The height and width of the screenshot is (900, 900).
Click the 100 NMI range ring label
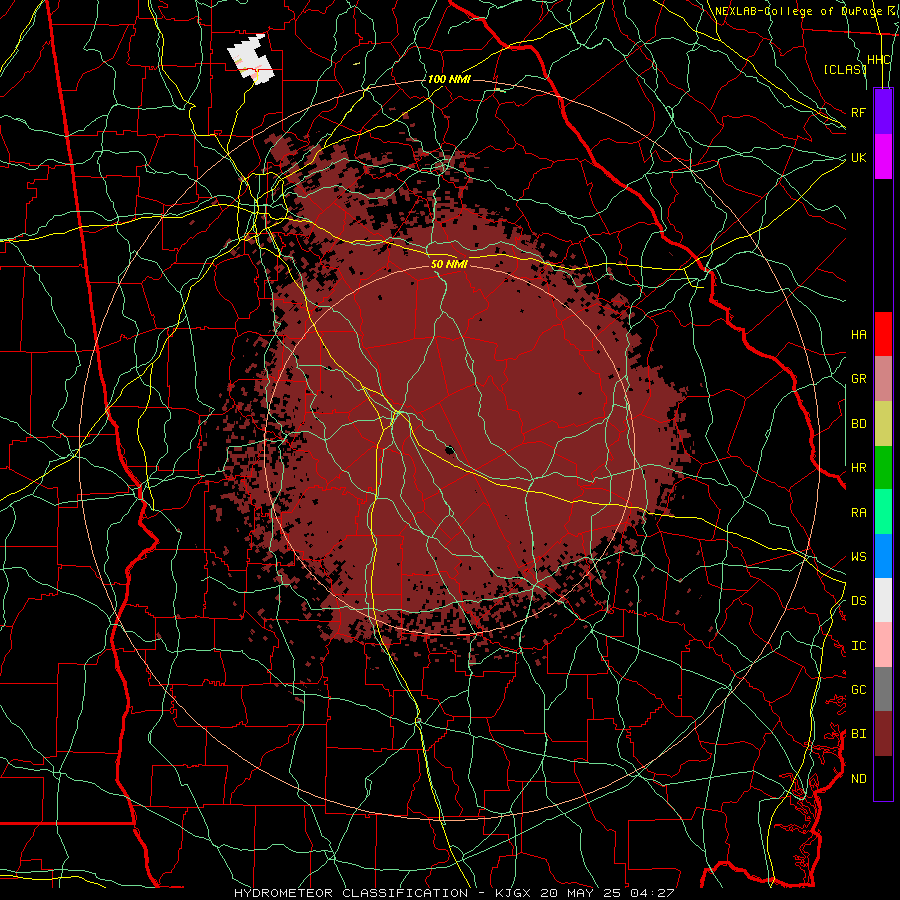449,79
